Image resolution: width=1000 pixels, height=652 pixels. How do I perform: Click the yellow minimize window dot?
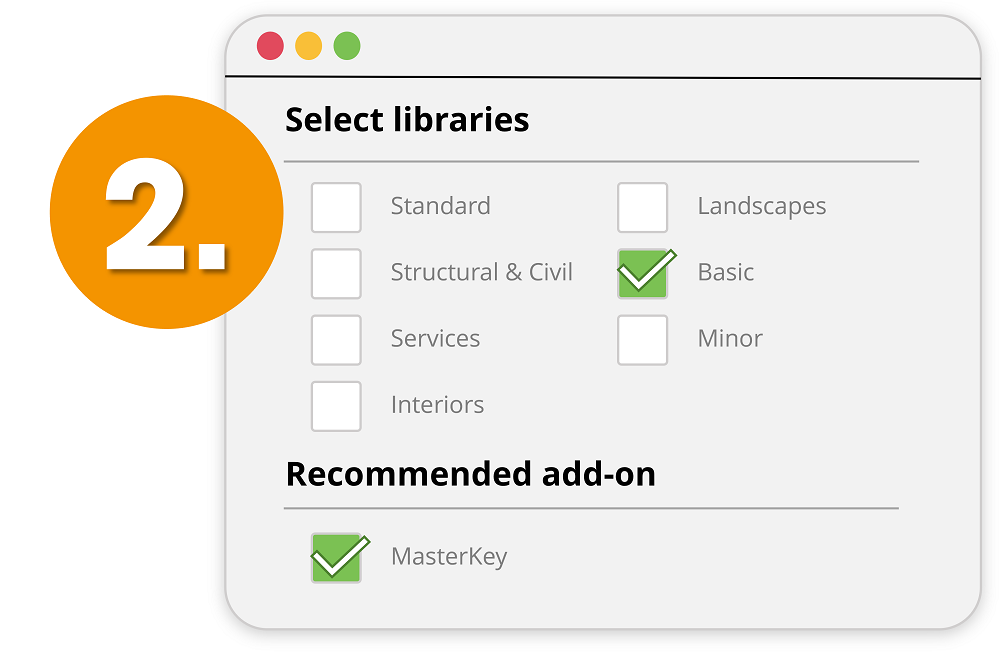click(x=308, y=46)
